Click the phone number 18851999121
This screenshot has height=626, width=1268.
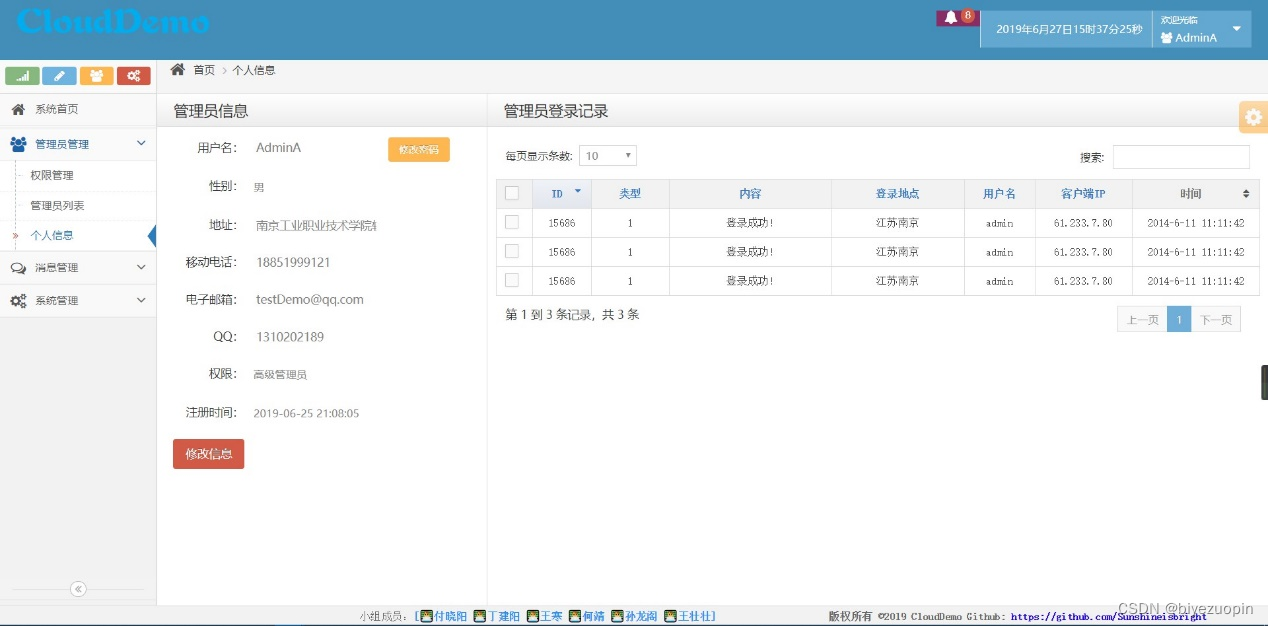[x=293, y=262]
